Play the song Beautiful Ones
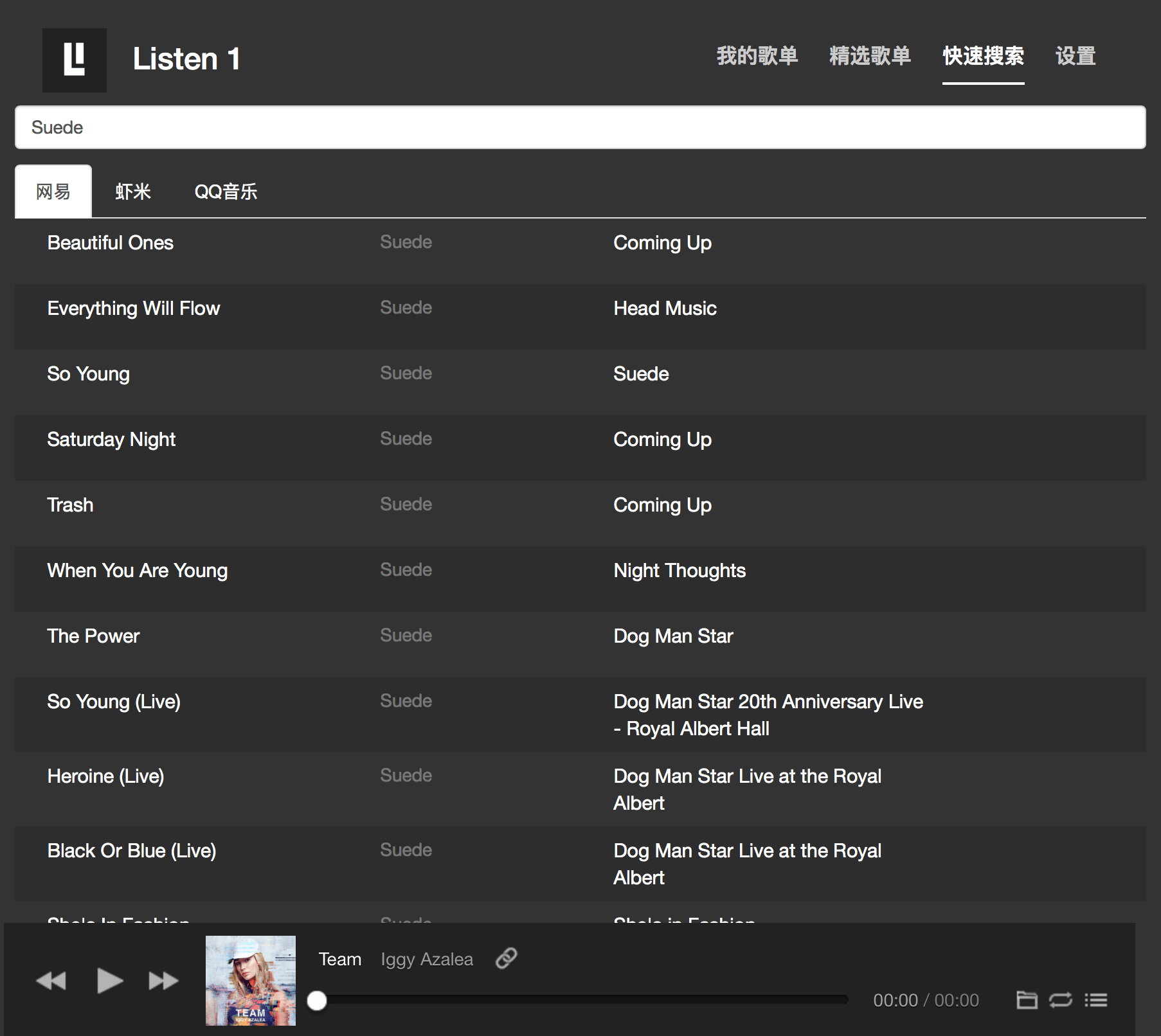This screenshot has height=1036, width=1161. point(111,243)
